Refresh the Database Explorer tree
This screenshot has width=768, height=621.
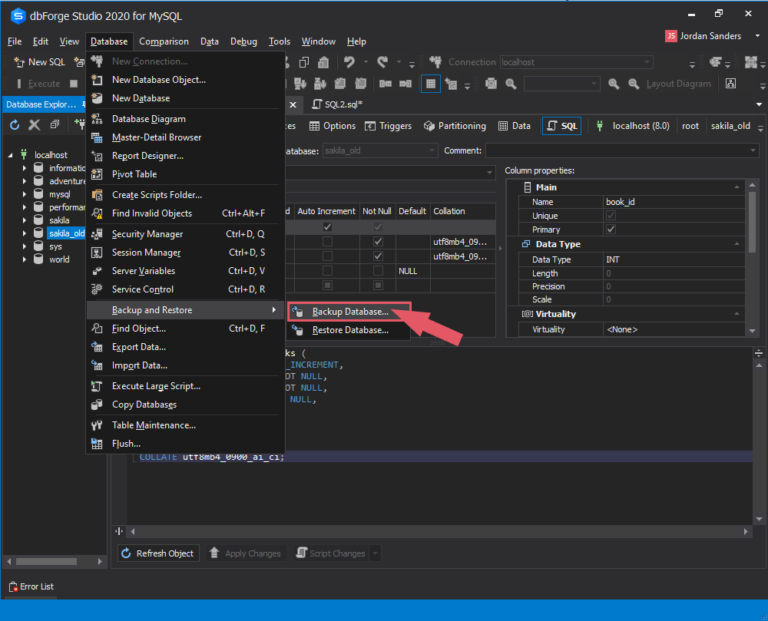click(15, 125)
